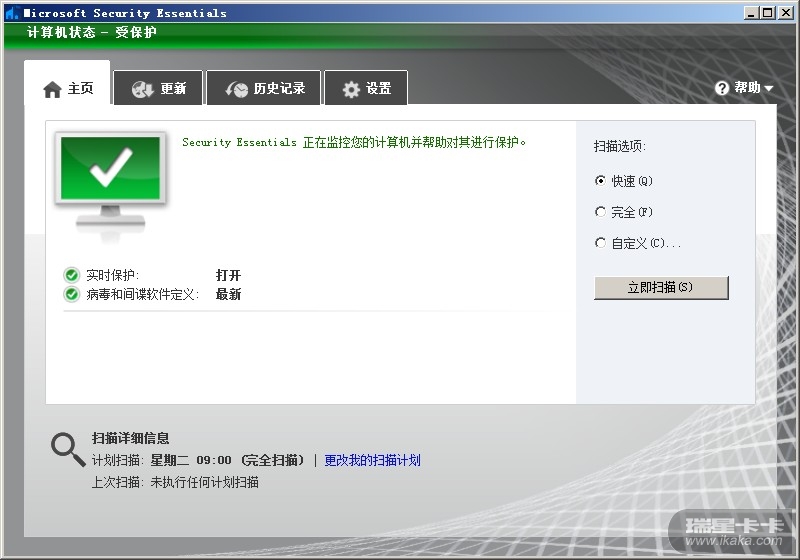Click the 最新 definitions status value
This screenshot has height=560, width=800.
[x=228, y=294]
